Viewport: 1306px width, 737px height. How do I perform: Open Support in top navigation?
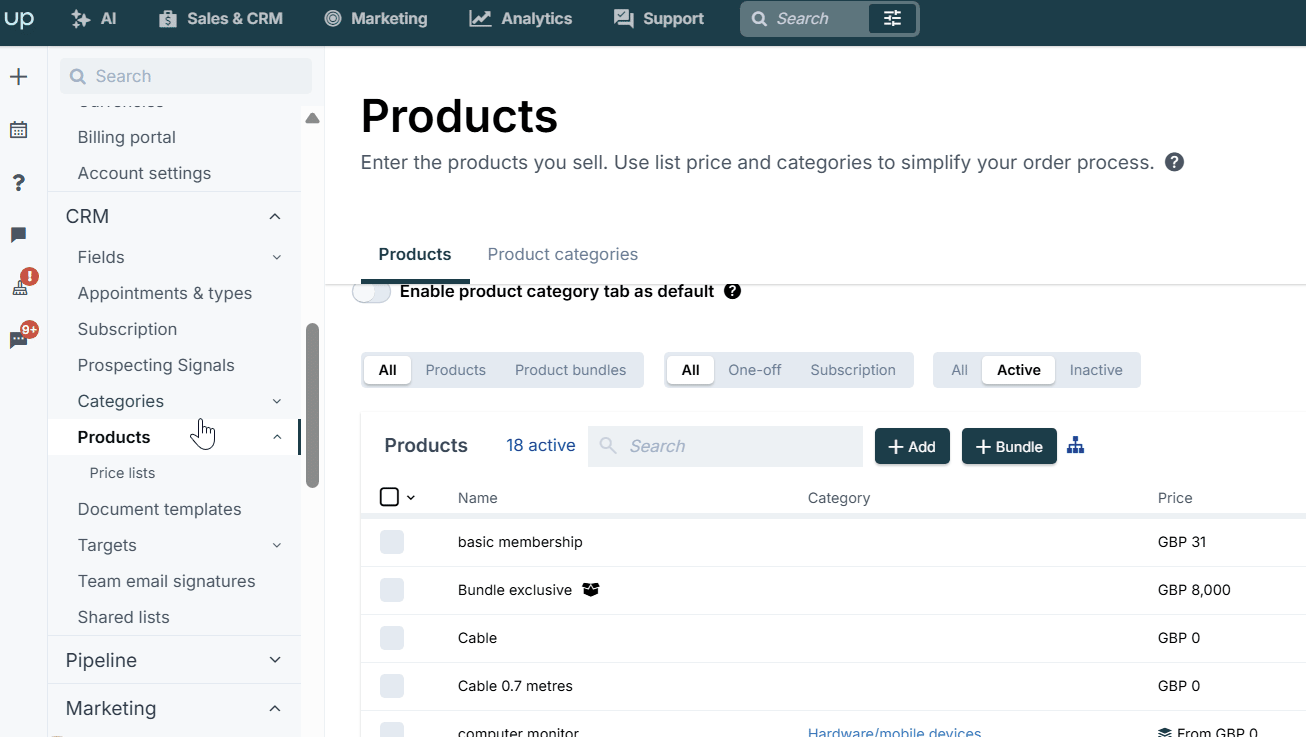[x=659, y=19]
